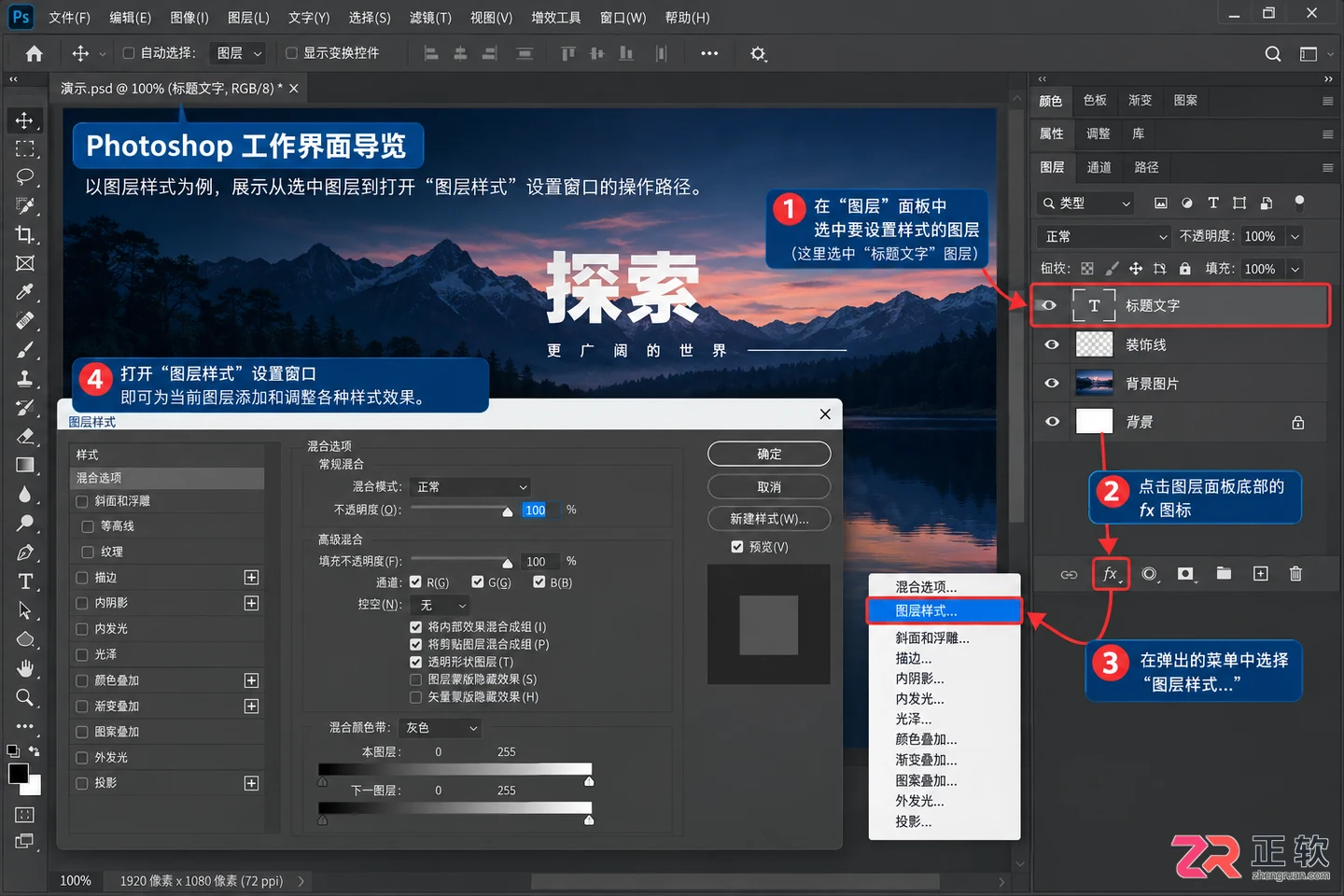Viewport: 1344px width, 896px height.
Task: Open auto-select 图层 dropdown
Action: click(x=238, y=53)
